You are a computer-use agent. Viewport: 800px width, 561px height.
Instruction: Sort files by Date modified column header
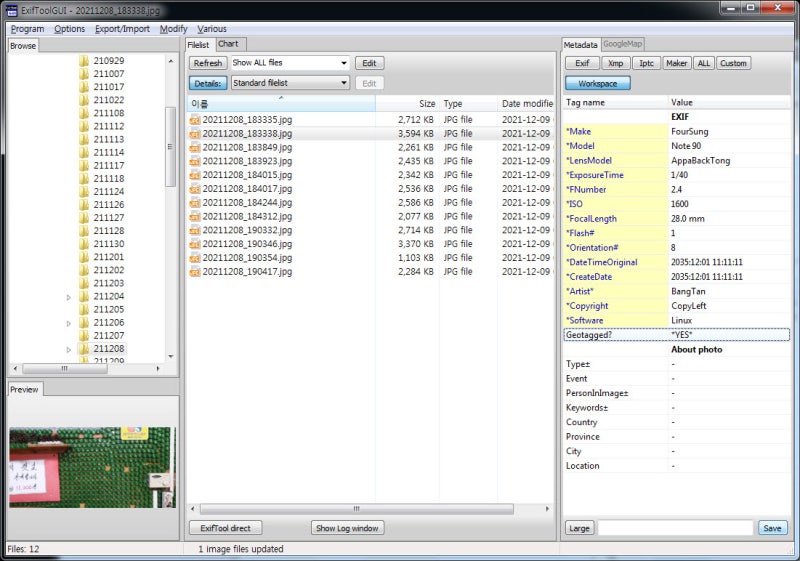pyautogui.click(x=527, y=104)
